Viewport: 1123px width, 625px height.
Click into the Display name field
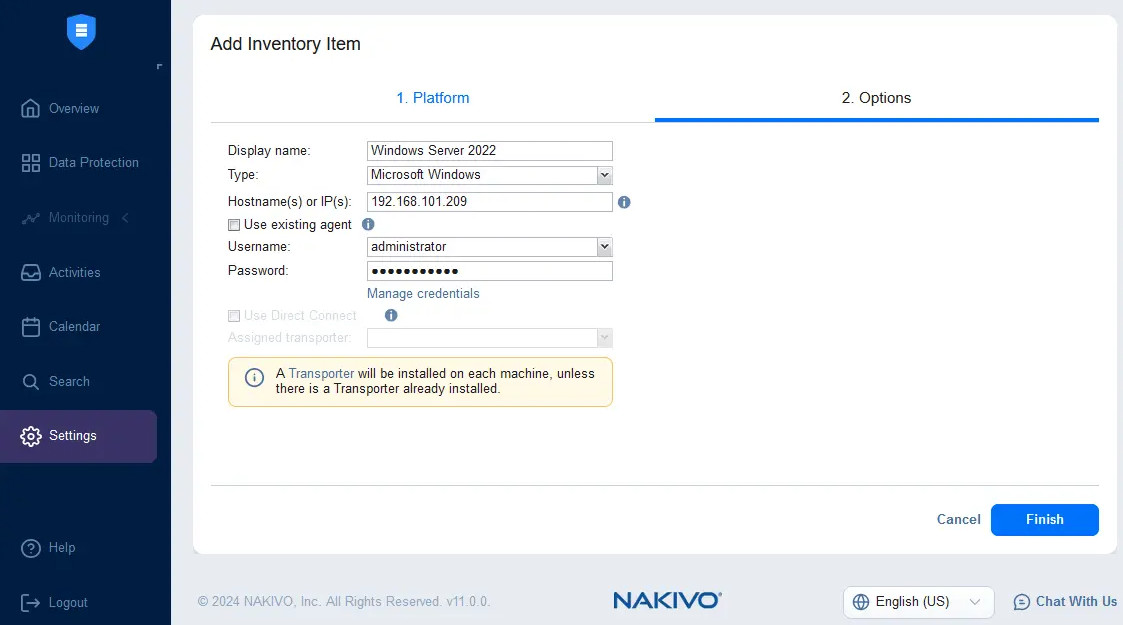tap(489, 151)
